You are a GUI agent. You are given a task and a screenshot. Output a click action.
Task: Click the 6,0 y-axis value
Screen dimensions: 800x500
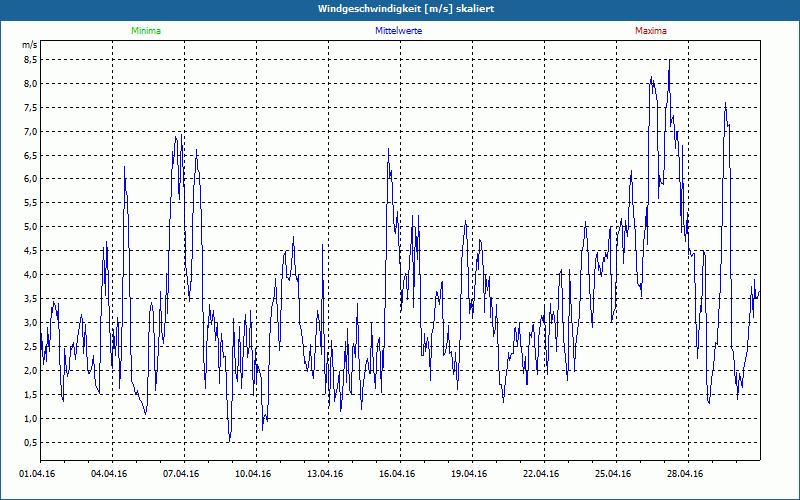click(31, 179)
